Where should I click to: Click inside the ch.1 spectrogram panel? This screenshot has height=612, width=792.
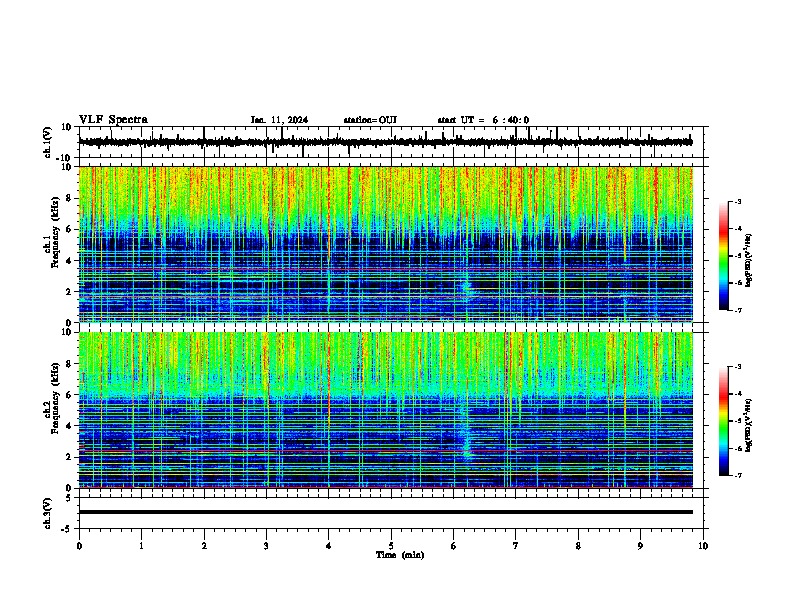(386, 244)
